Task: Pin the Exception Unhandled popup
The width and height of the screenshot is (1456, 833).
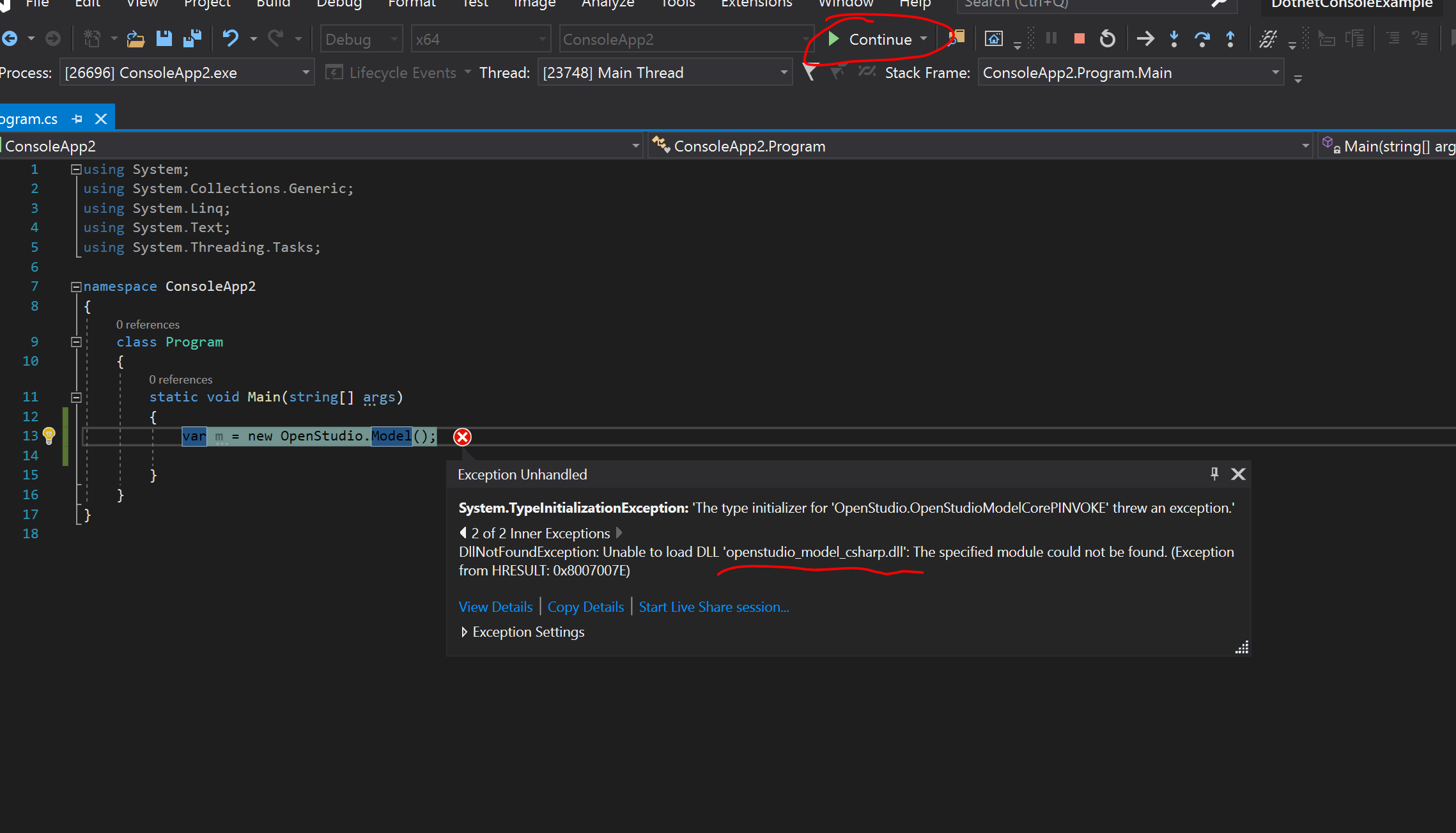Action: coord(1214,474)
